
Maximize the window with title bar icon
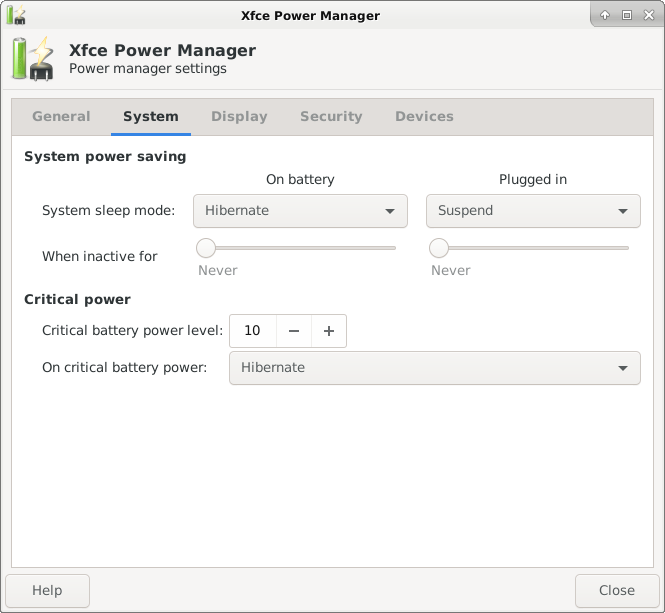[x=627, y=15]
